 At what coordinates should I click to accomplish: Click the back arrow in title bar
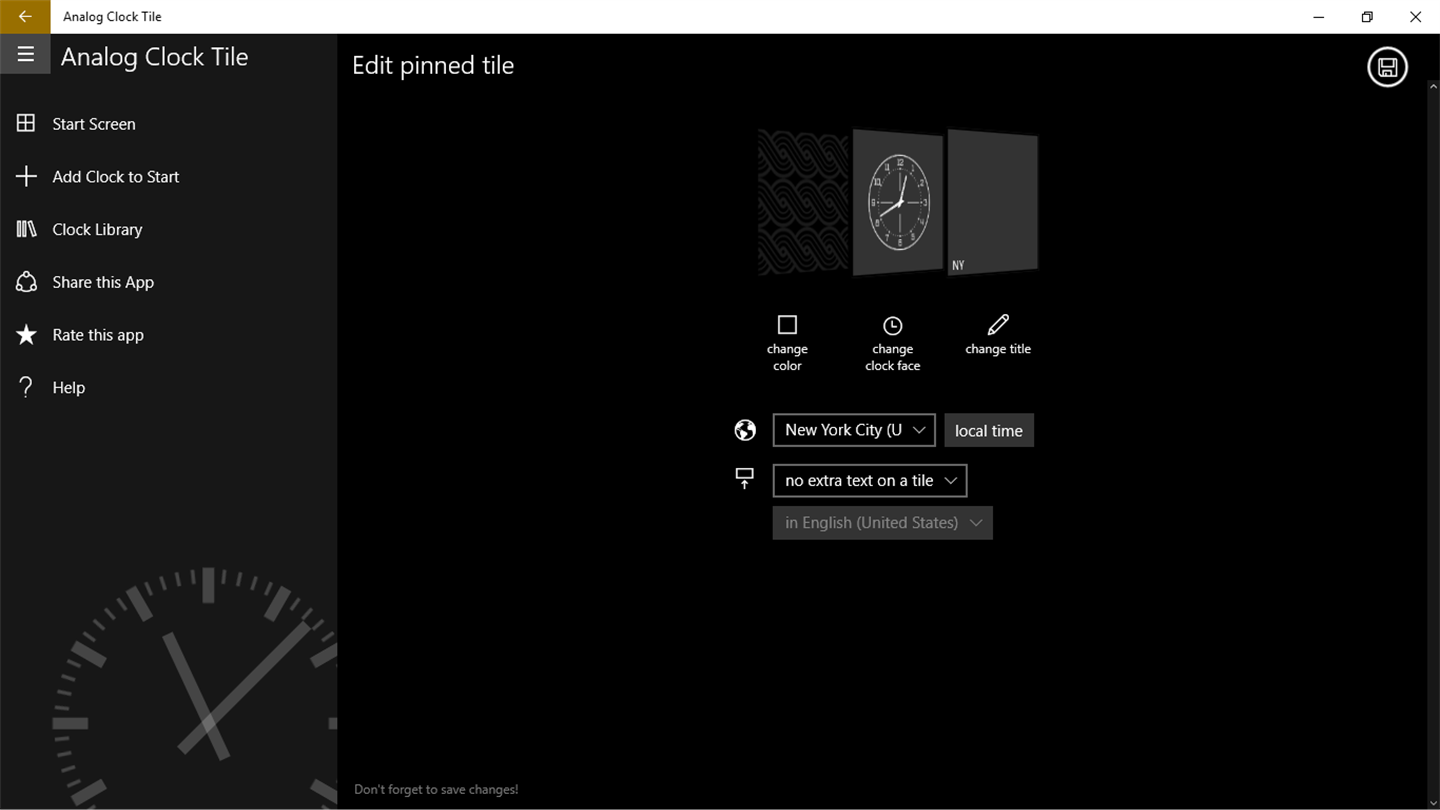(25, 16)
